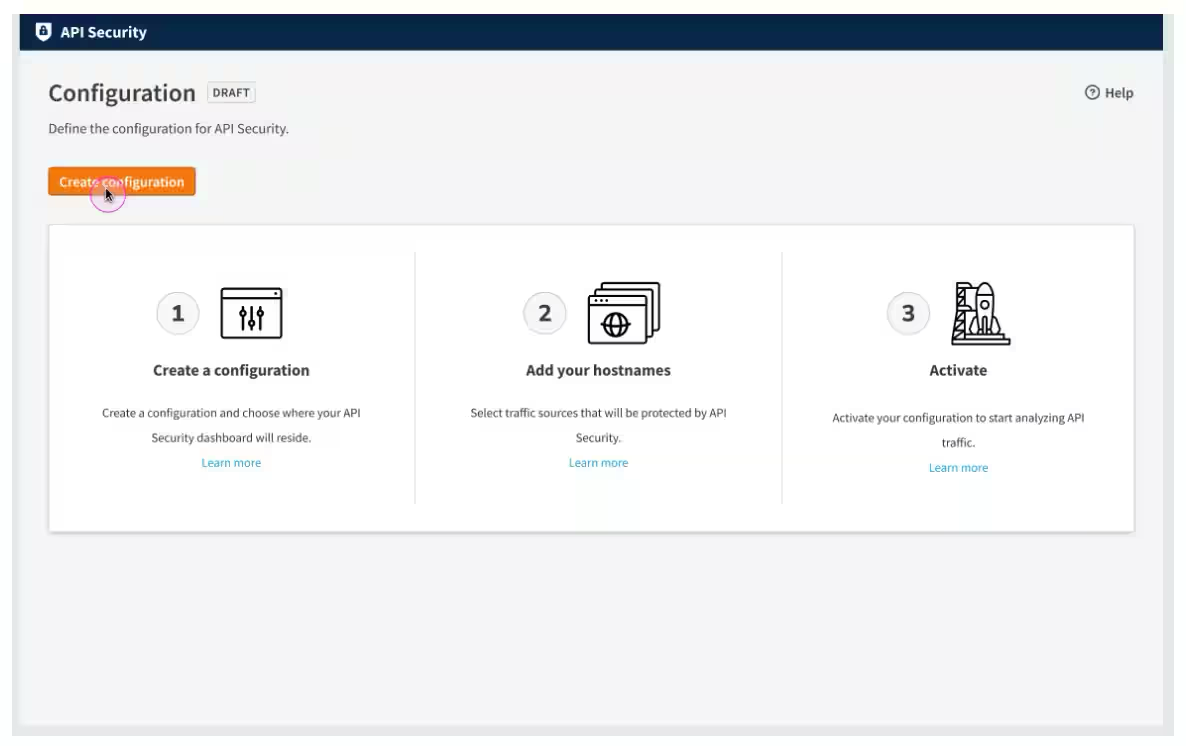Click the step 3 numbered circle

[x=908, y=312]
